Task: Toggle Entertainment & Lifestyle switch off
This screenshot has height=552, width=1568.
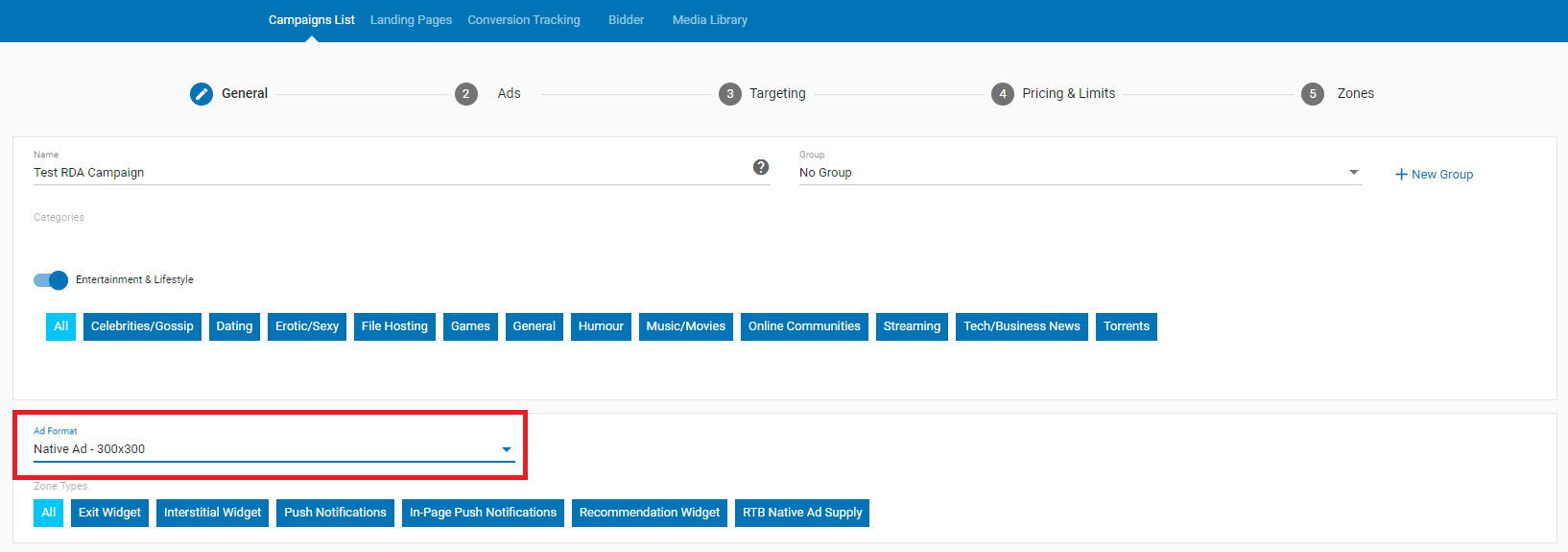Action: 51,279
